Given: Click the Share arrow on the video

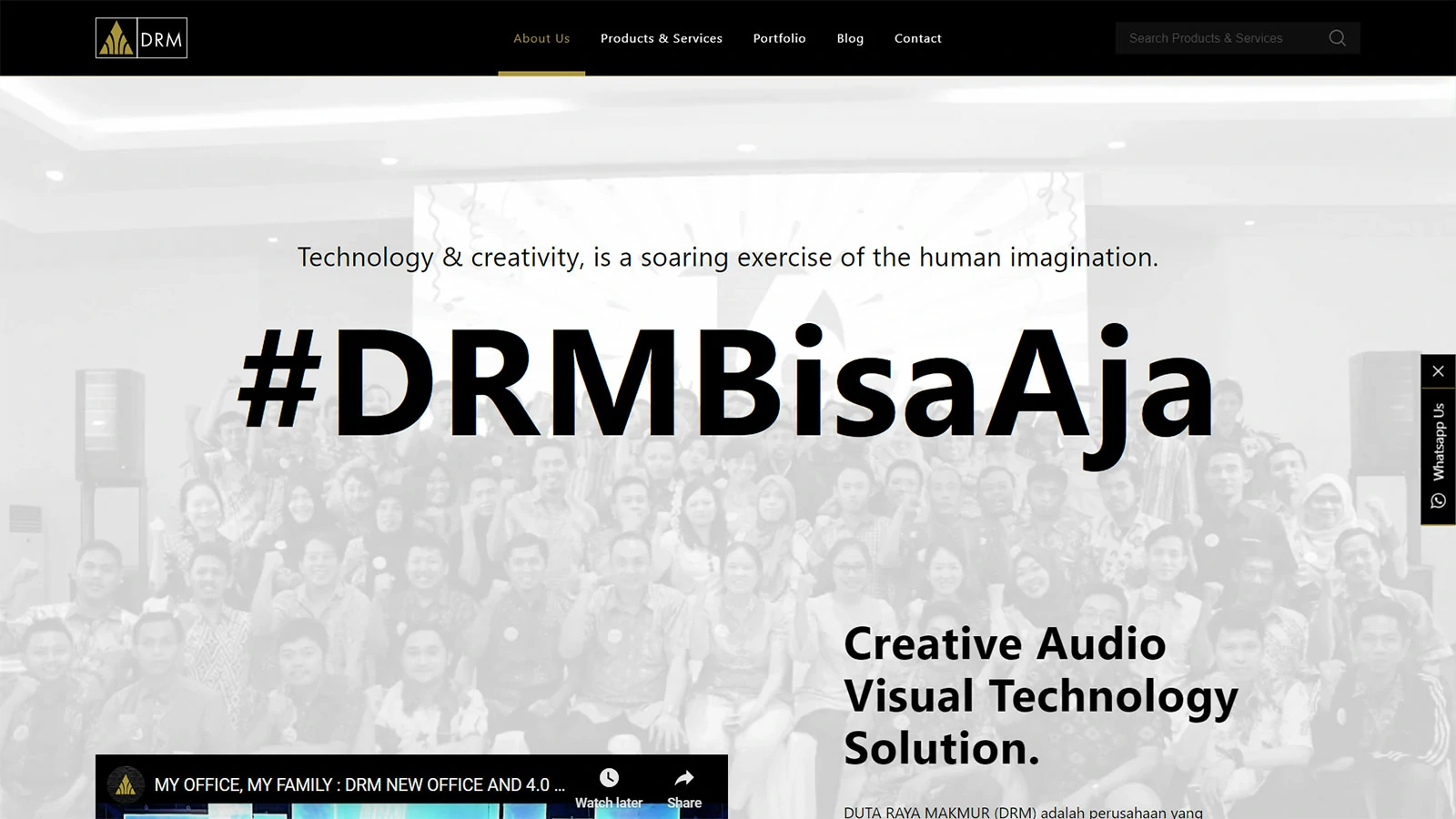Looking at the screenshot, I should tap(684, 779).
